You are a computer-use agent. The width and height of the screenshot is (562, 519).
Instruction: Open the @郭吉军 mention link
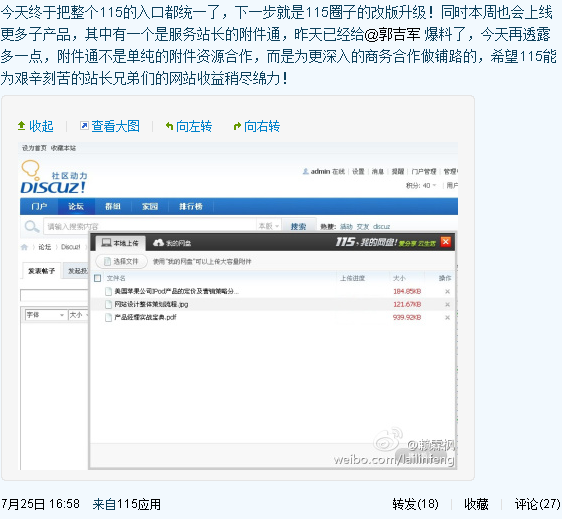click(x=392, y=34)
